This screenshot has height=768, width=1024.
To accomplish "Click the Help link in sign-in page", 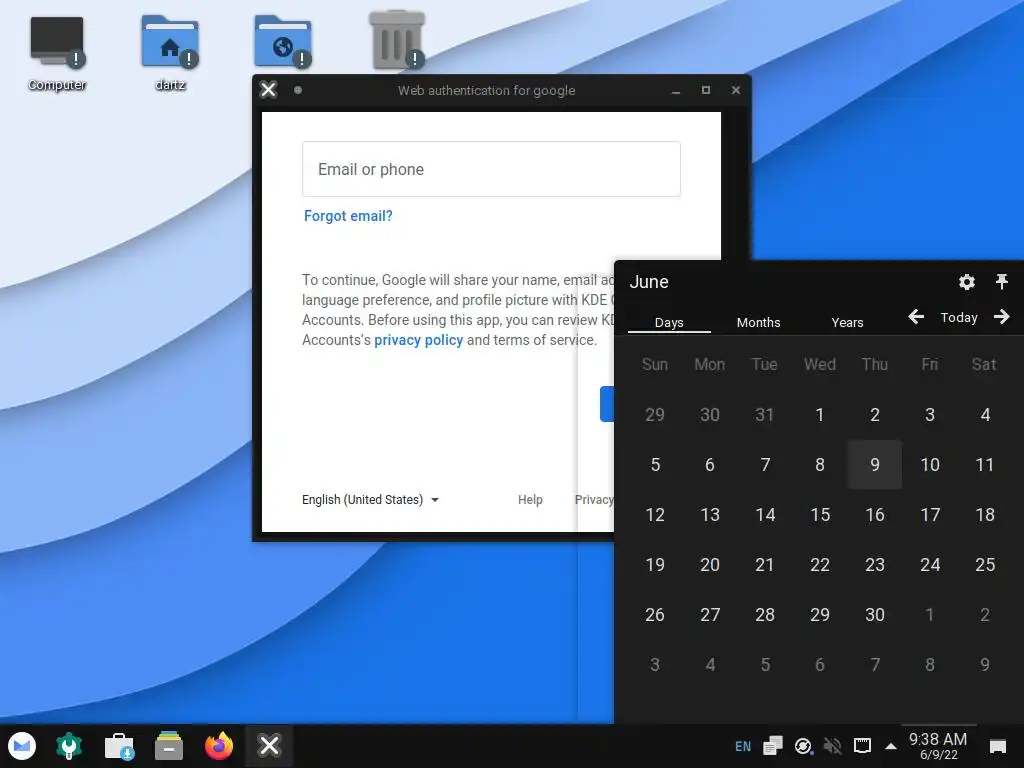I will 530,500.
